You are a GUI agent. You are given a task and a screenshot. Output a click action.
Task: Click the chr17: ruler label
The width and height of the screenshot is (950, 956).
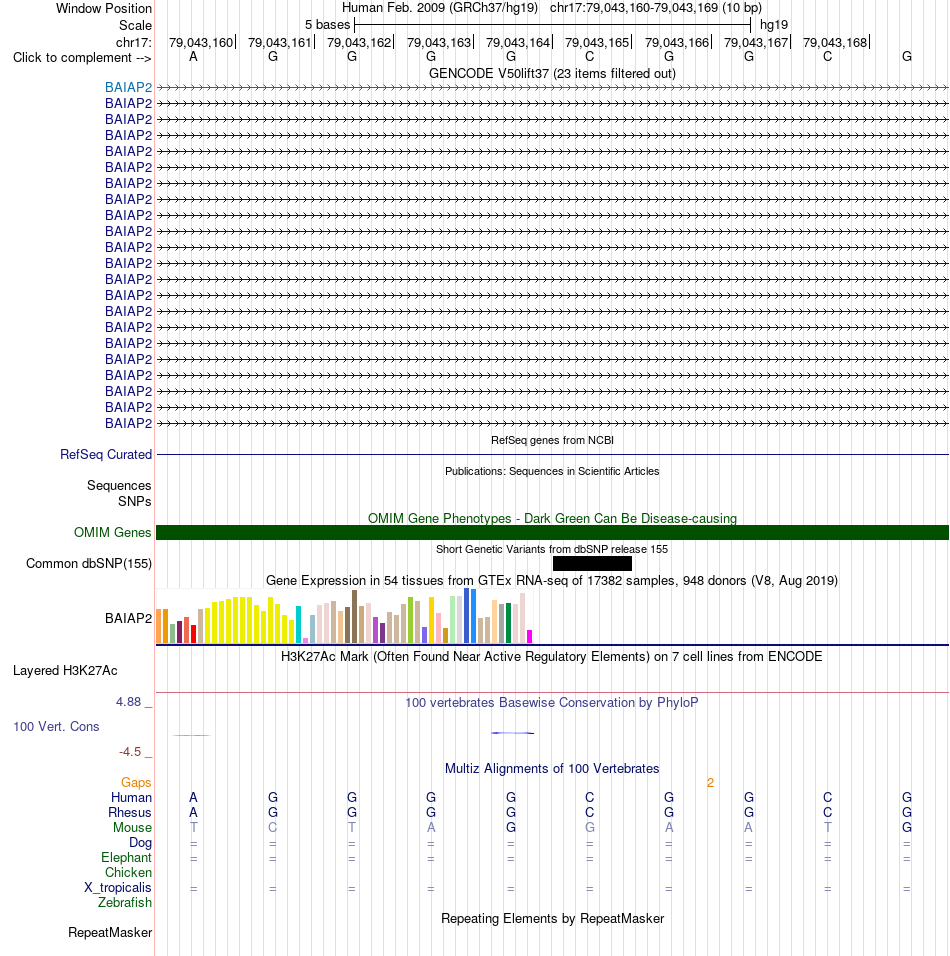pos(134,43)
